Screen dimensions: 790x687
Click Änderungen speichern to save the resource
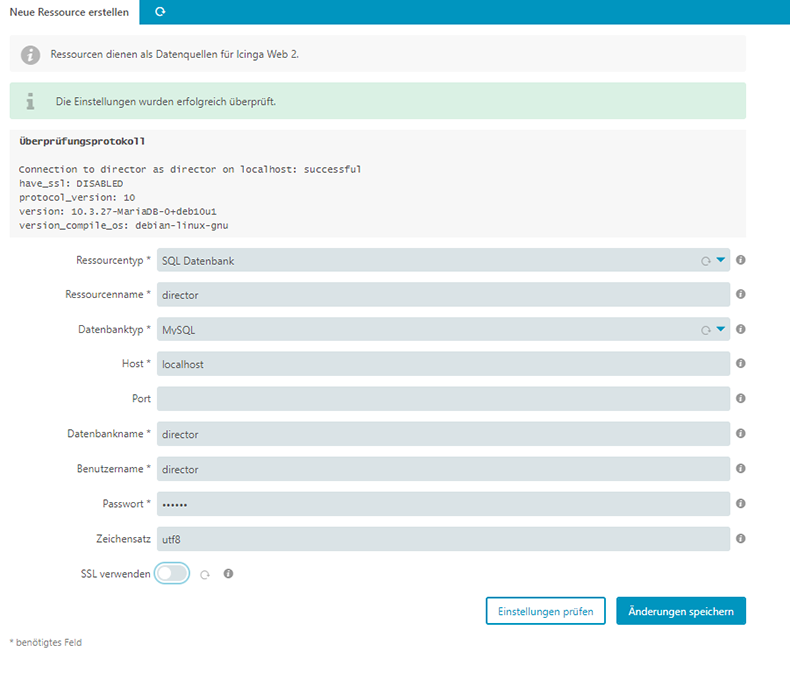click(680, 611)
